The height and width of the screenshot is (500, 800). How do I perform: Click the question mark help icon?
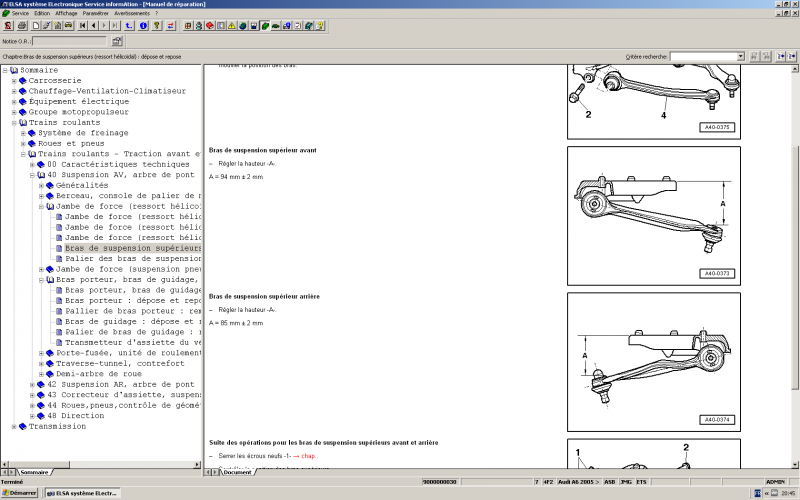(x=157, y=25)
